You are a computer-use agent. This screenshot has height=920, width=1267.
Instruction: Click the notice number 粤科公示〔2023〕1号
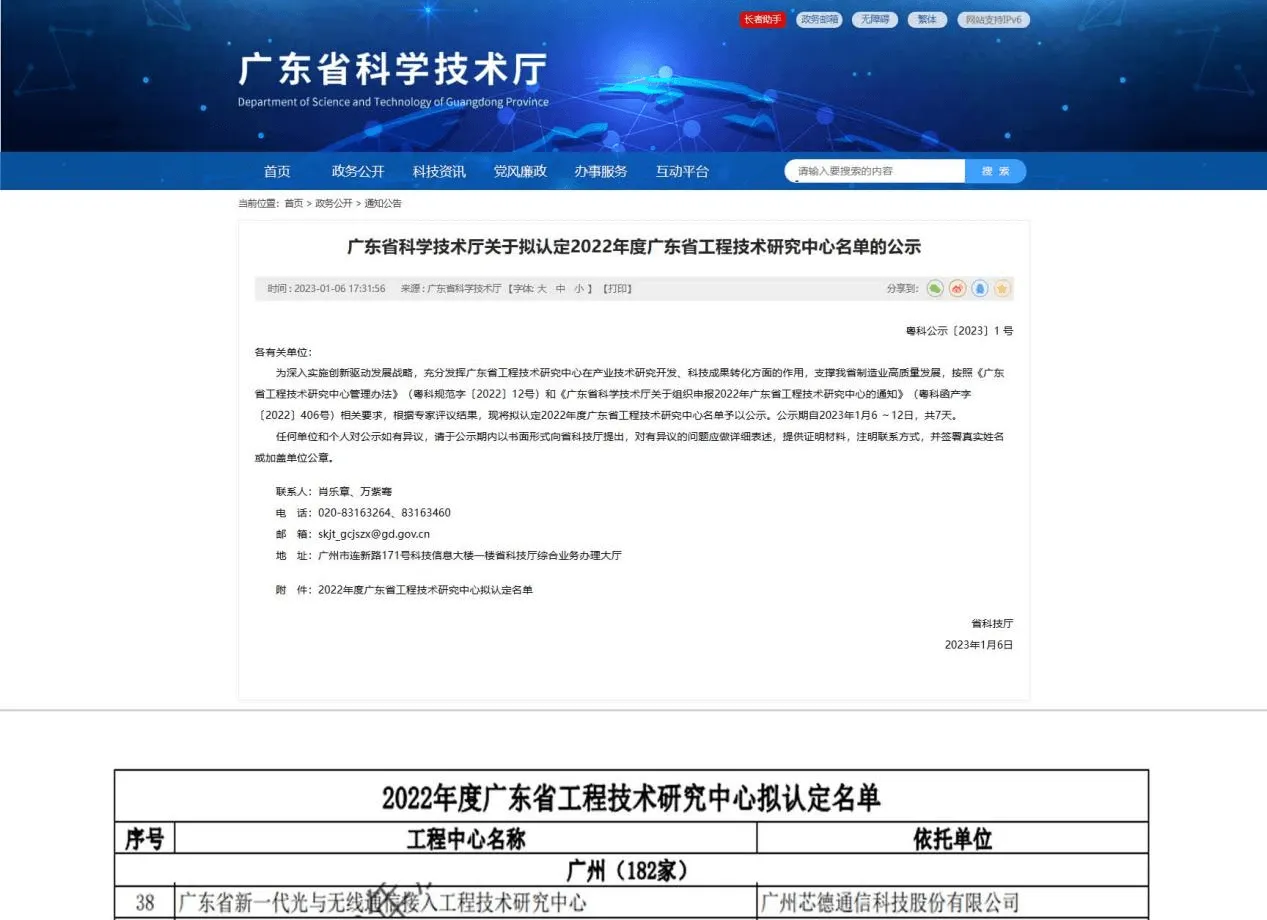pyautogui.click(x=959, y=331)
